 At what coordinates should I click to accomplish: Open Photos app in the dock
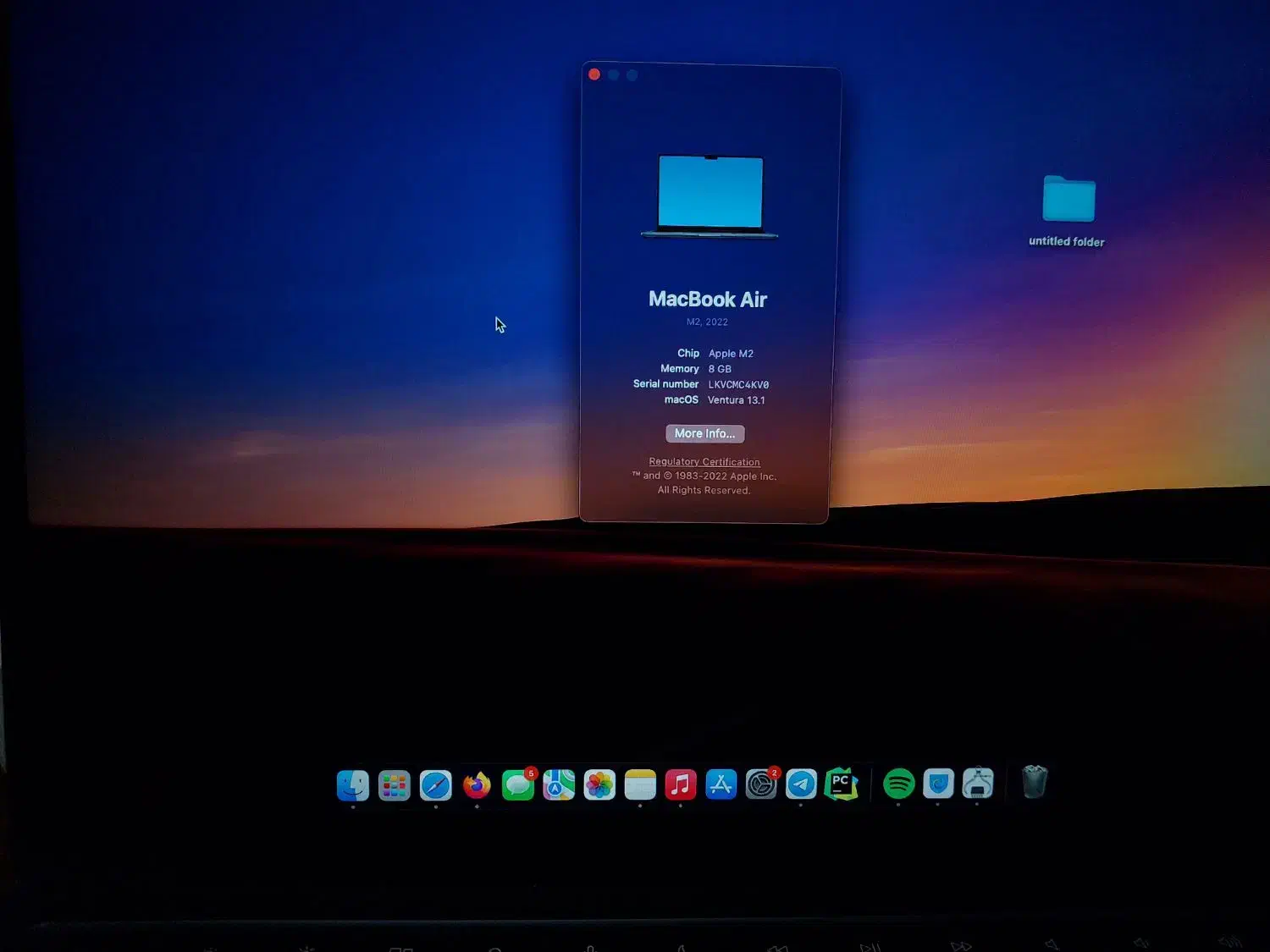tap(599, 785)
